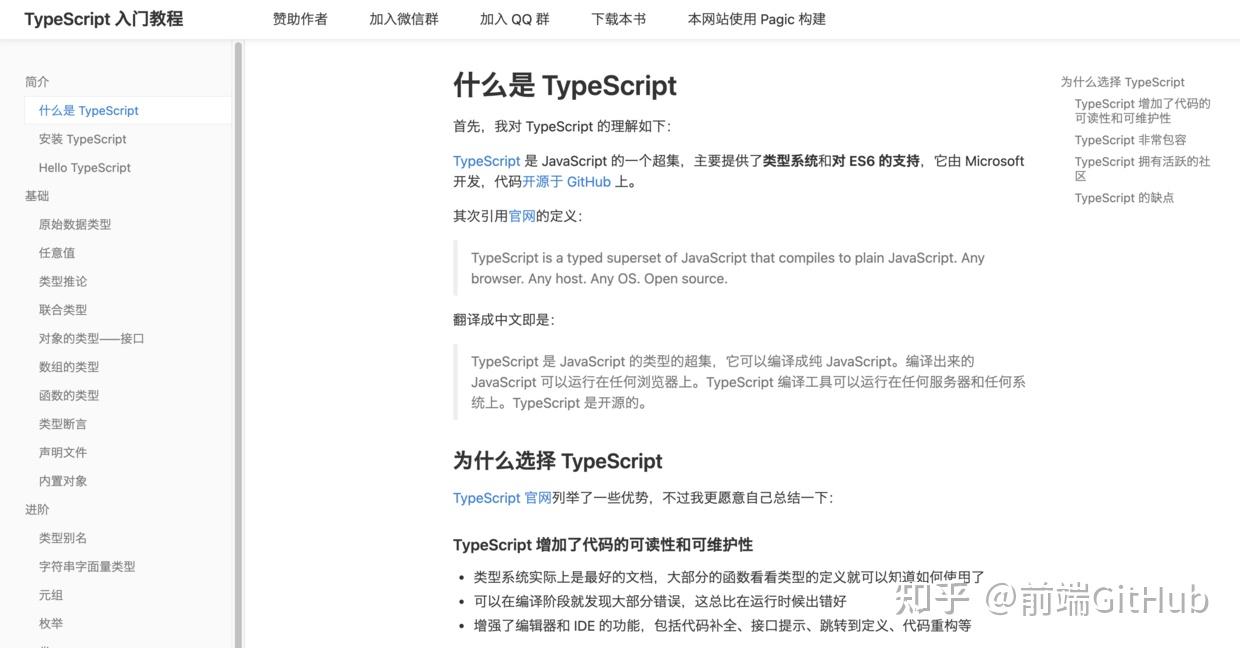Click the TypeScript 入门教程 site title
This screenshot has width=1240, height=648.
pyautogui.click(x=103, y=18)
